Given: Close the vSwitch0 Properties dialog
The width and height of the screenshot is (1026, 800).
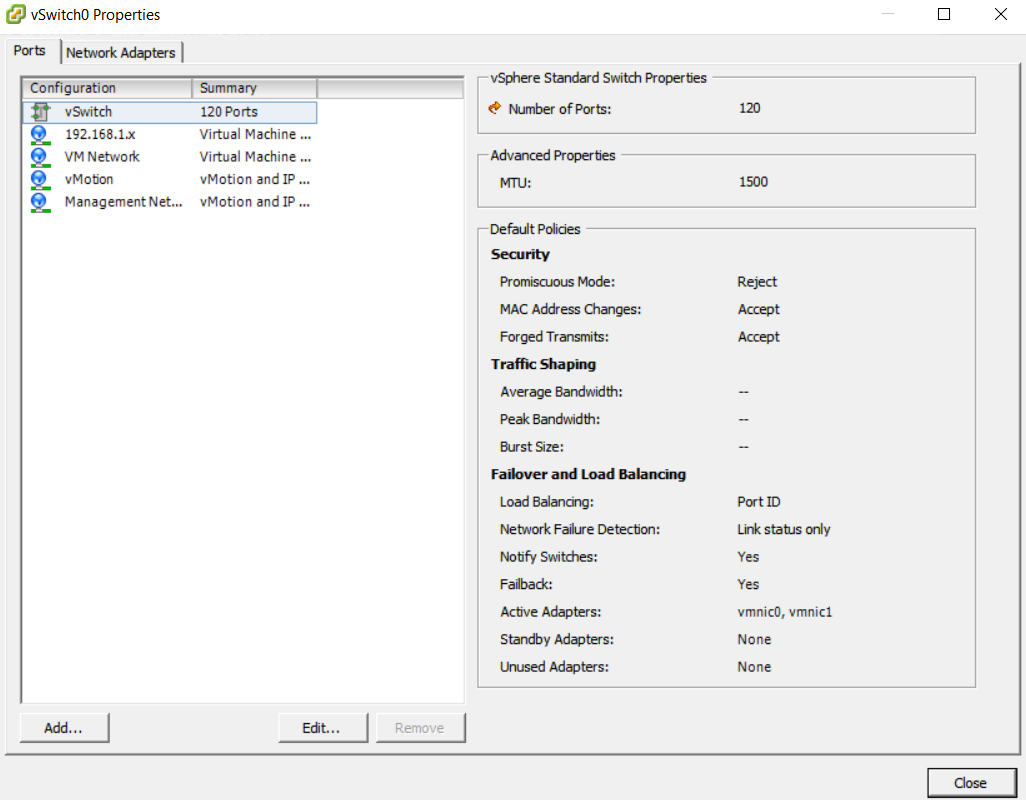Looking at the screenshot, I should (971, 783).
